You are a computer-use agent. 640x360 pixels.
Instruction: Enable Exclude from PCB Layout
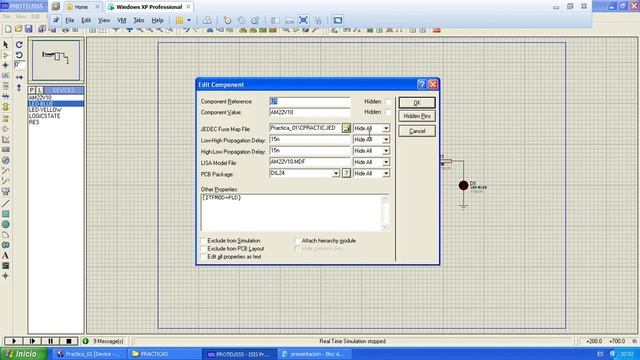click(x=203, y=249)
